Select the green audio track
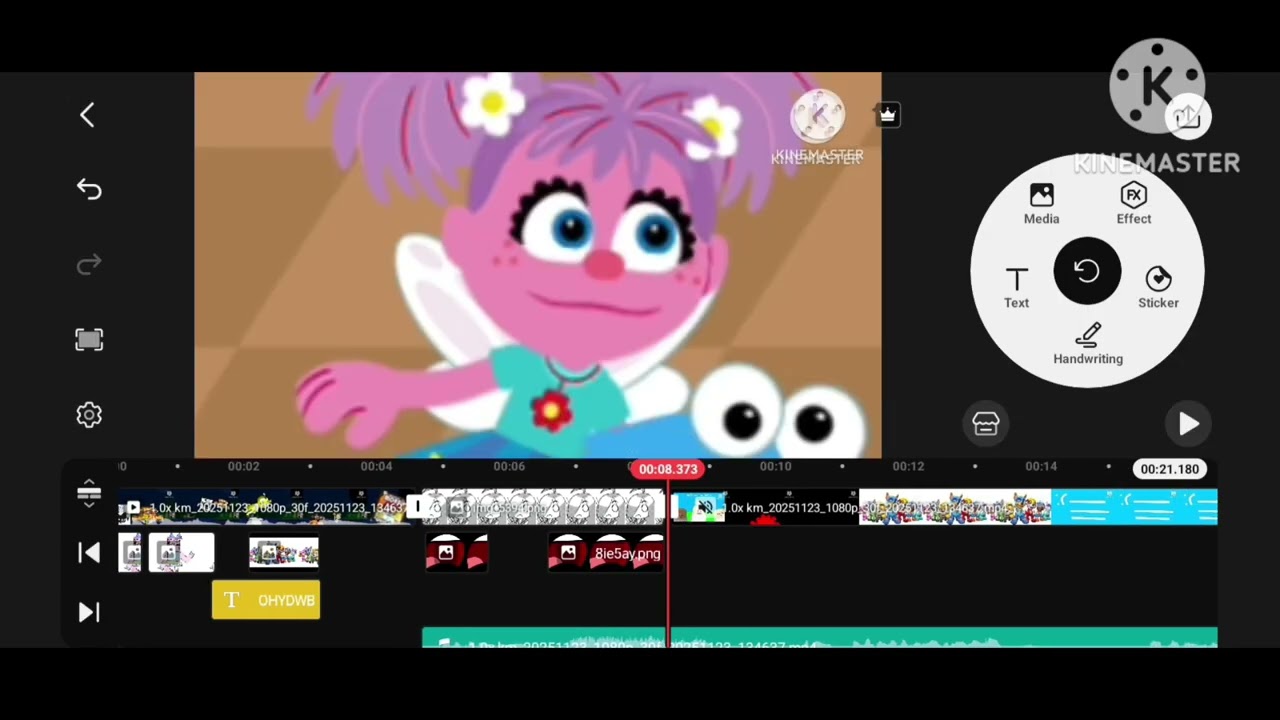 [x=820, y=638]
